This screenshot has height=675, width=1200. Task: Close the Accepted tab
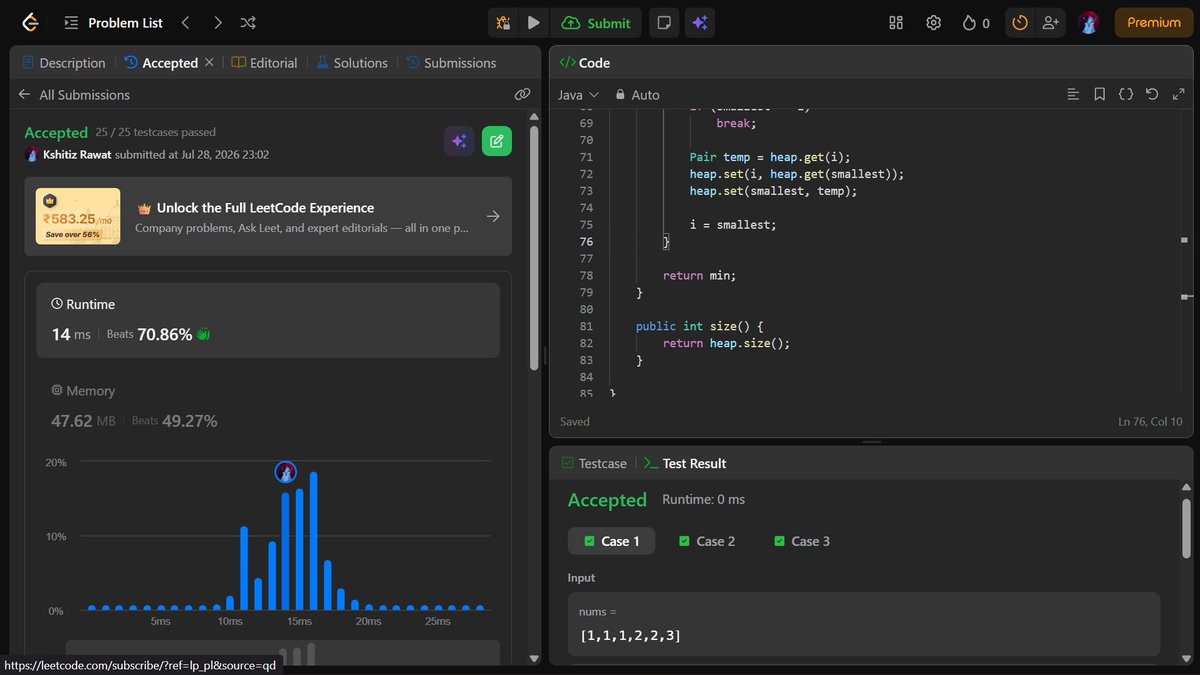(209, 62)
